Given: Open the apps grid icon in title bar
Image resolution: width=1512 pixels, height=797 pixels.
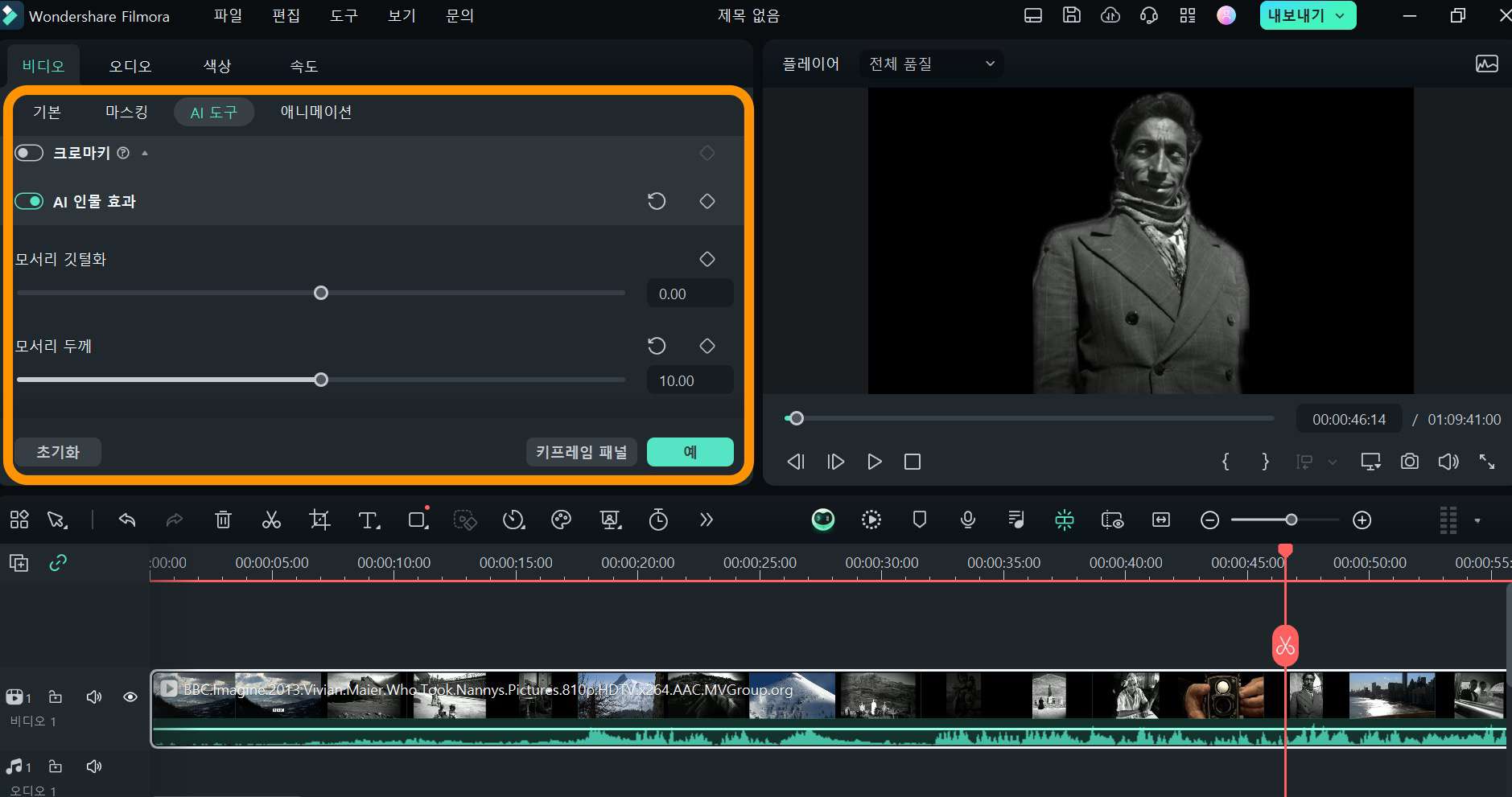Looking at the screenshot, I should (x=1188, y=14).
